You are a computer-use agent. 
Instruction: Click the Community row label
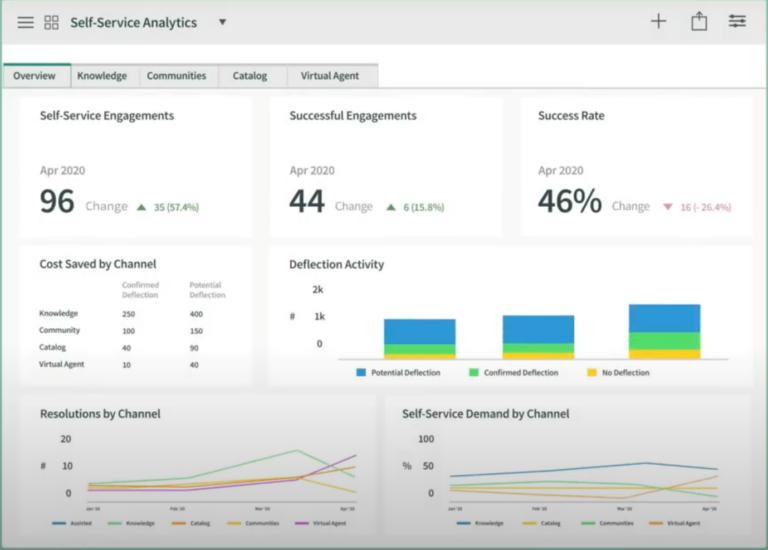[59, 330]
